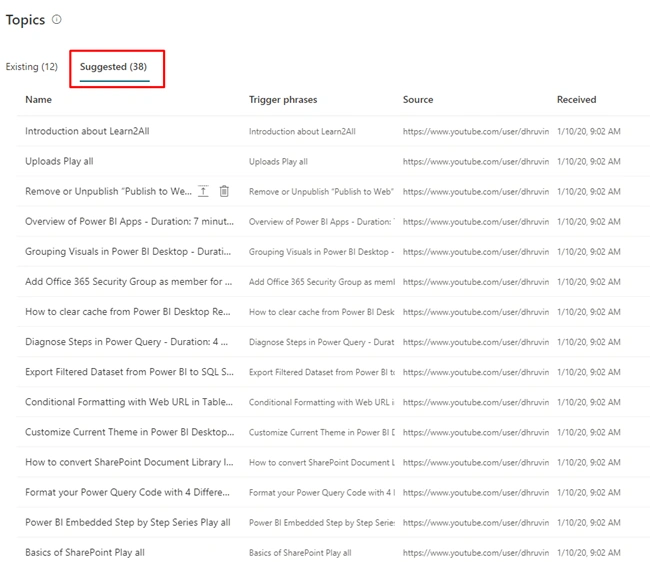Open Grouping Visuals in Power BI Desktop topic

[128, 252]
